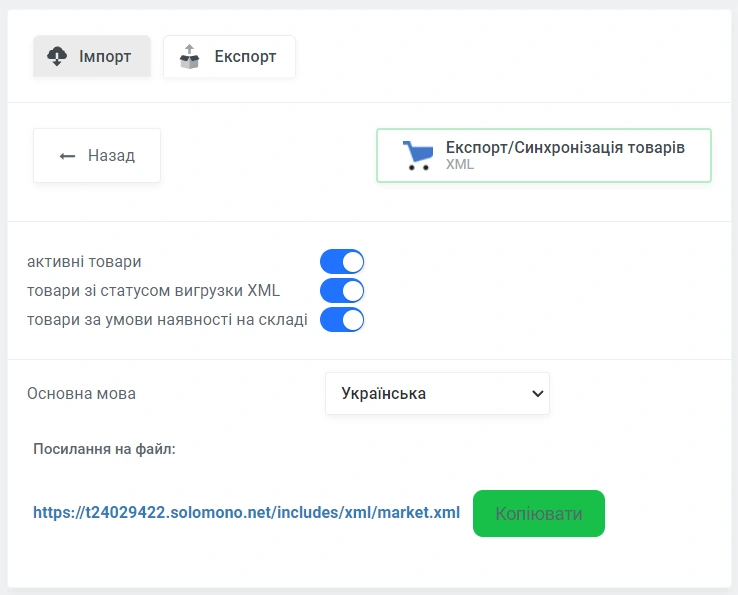Click the blue shopping cart icon

coord(418,156)
